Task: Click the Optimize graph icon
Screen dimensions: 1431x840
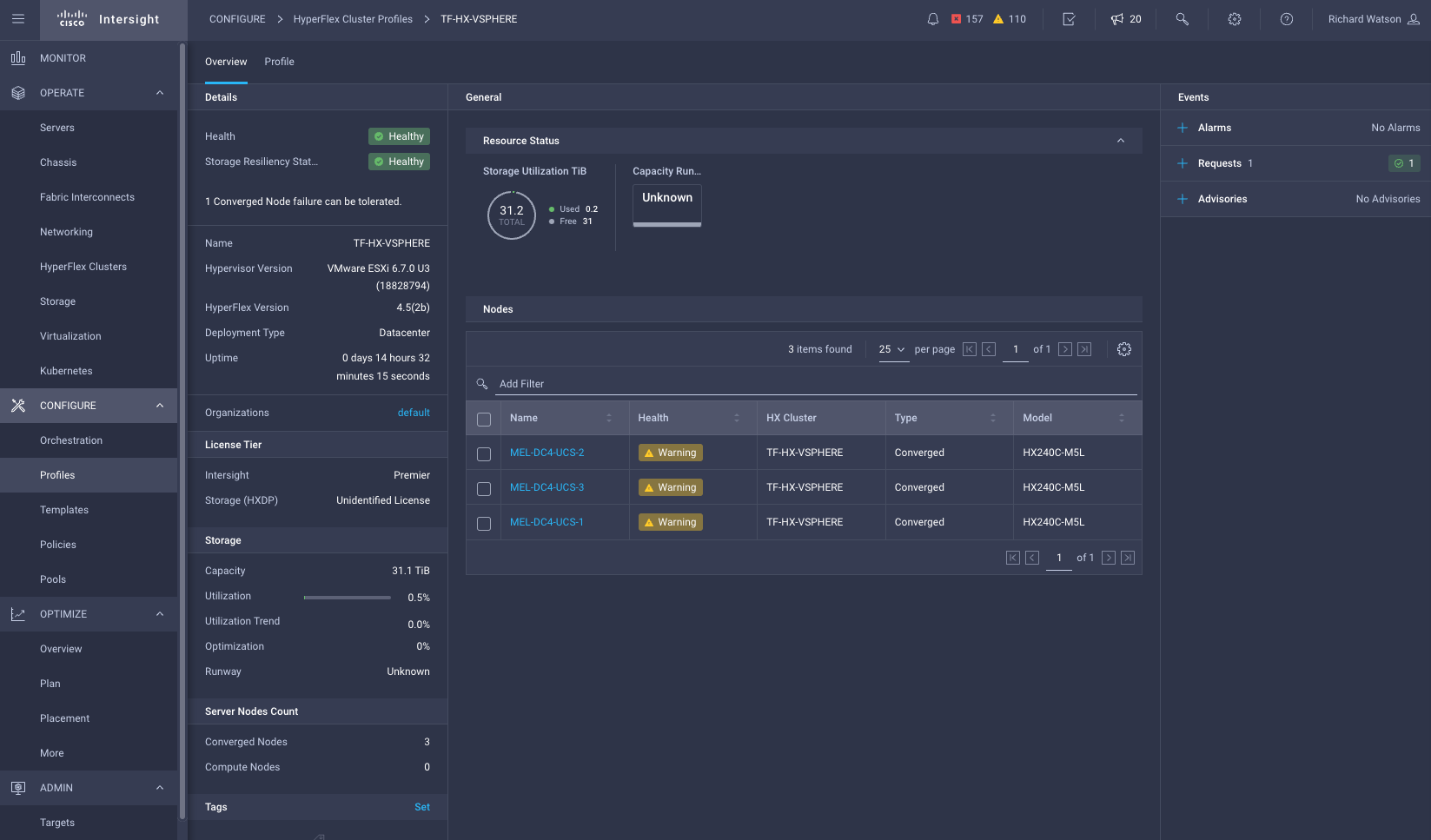Action: click(x=18, y=614)
